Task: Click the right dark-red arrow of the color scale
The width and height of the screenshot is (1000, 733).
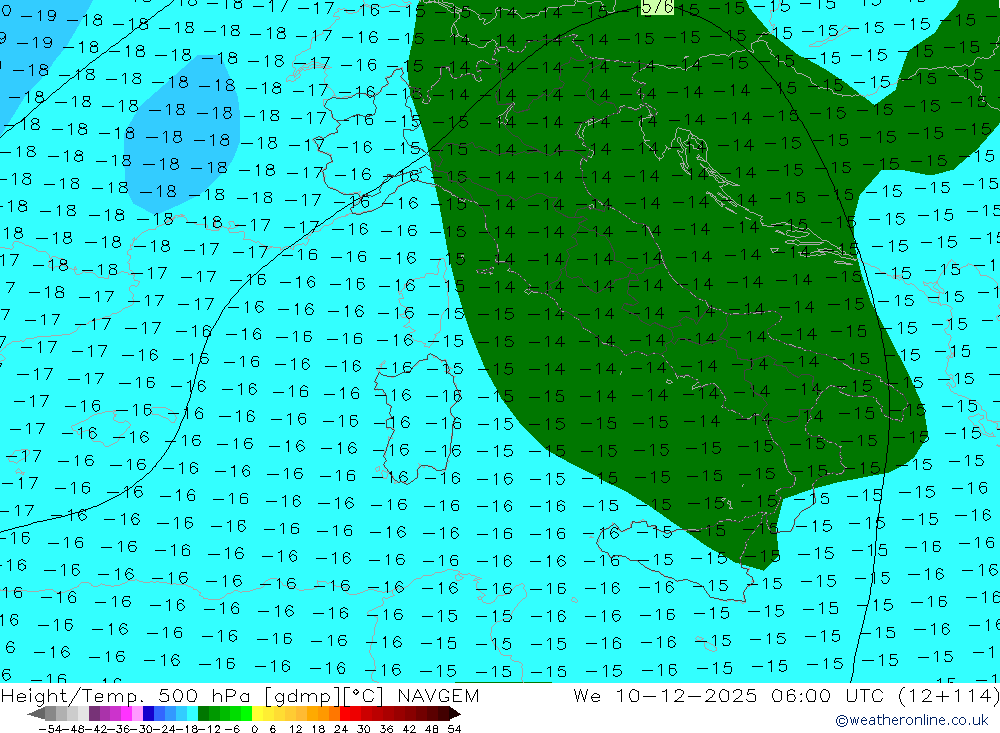Action: pos(455,714)
